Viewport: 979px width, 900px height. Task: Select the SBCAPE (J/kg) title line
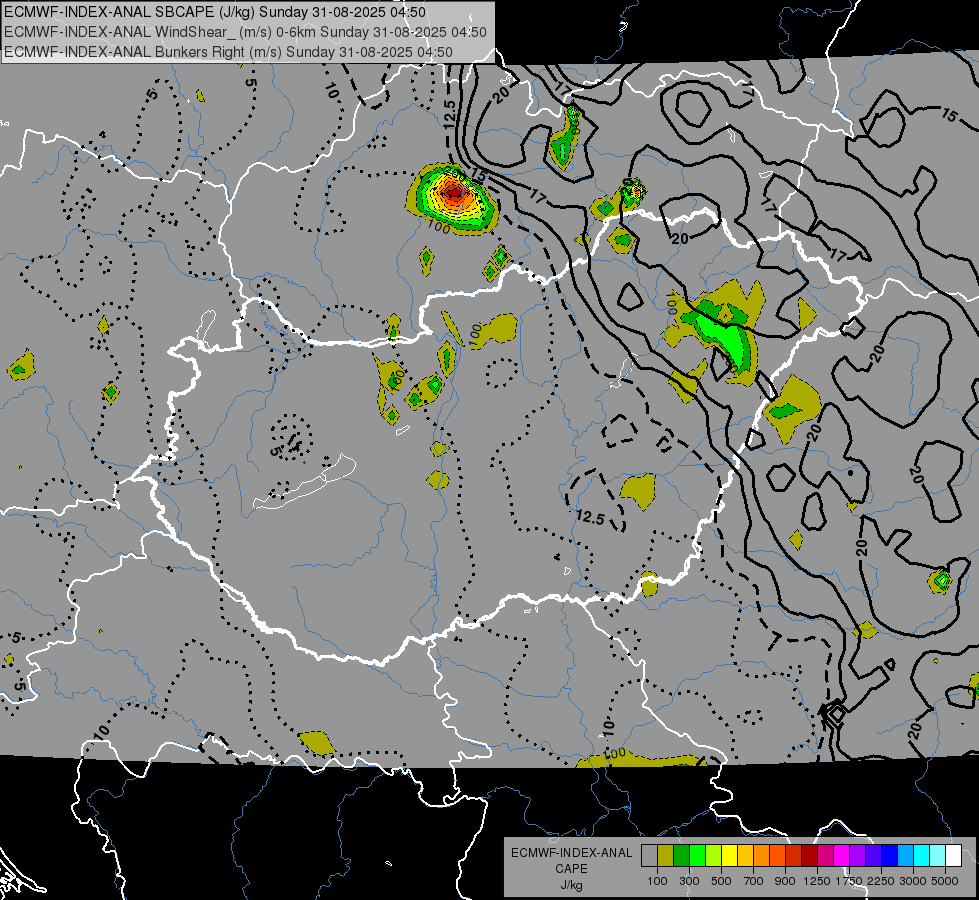[x=215, y=12]
